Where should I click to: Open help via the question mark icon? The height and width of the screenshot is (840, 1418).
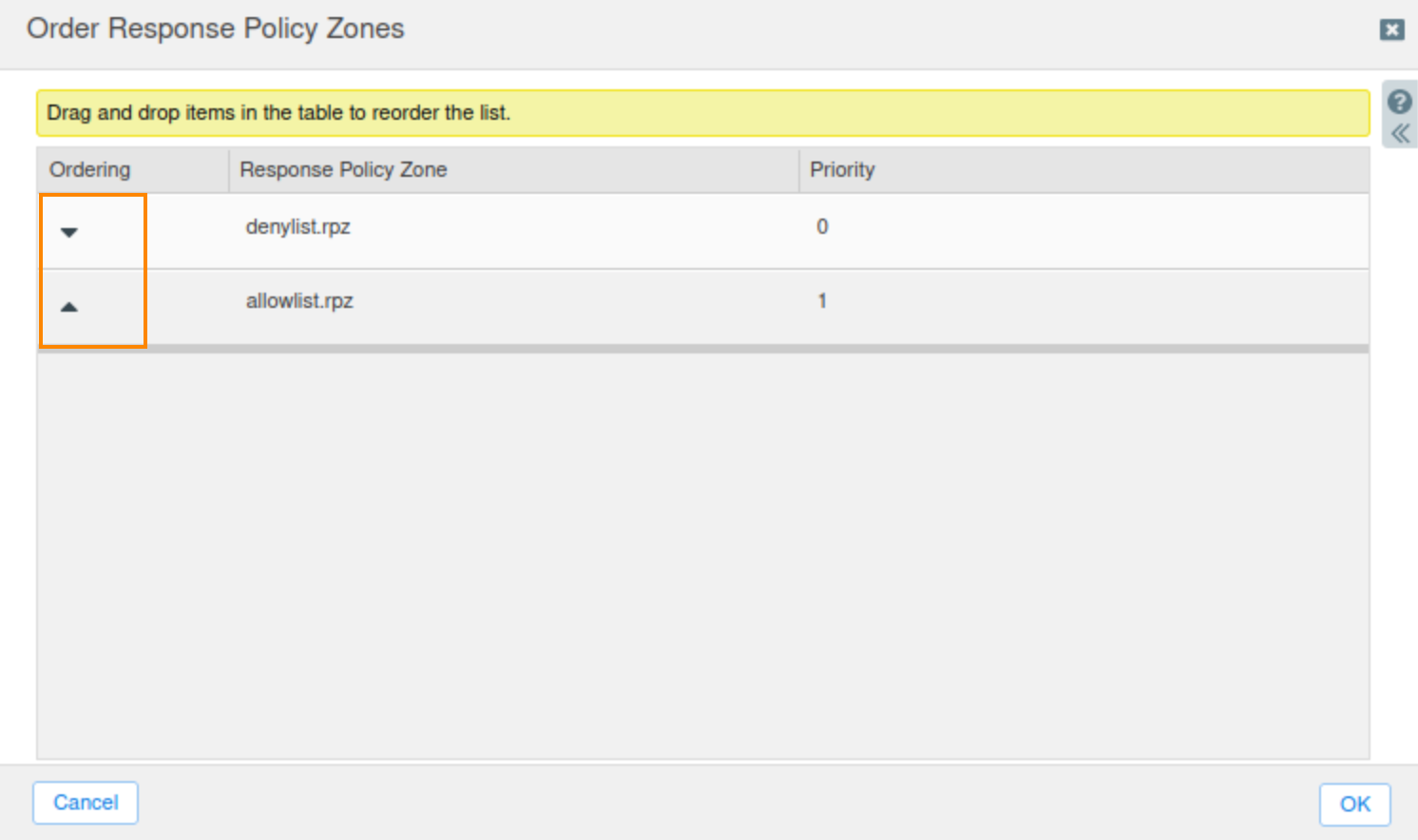tap(1399, 102)
